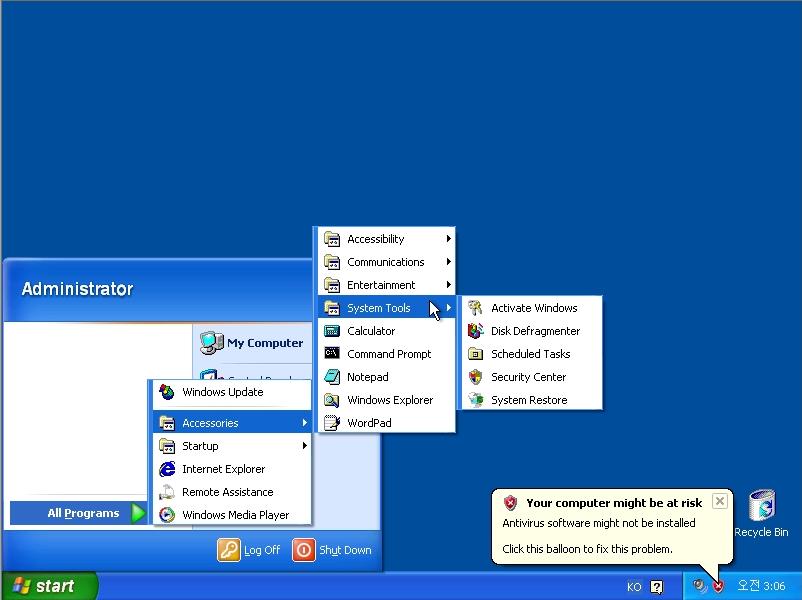Expand the System Tools submenu arrow
The image size is (802, 600).
click(449, 308)
